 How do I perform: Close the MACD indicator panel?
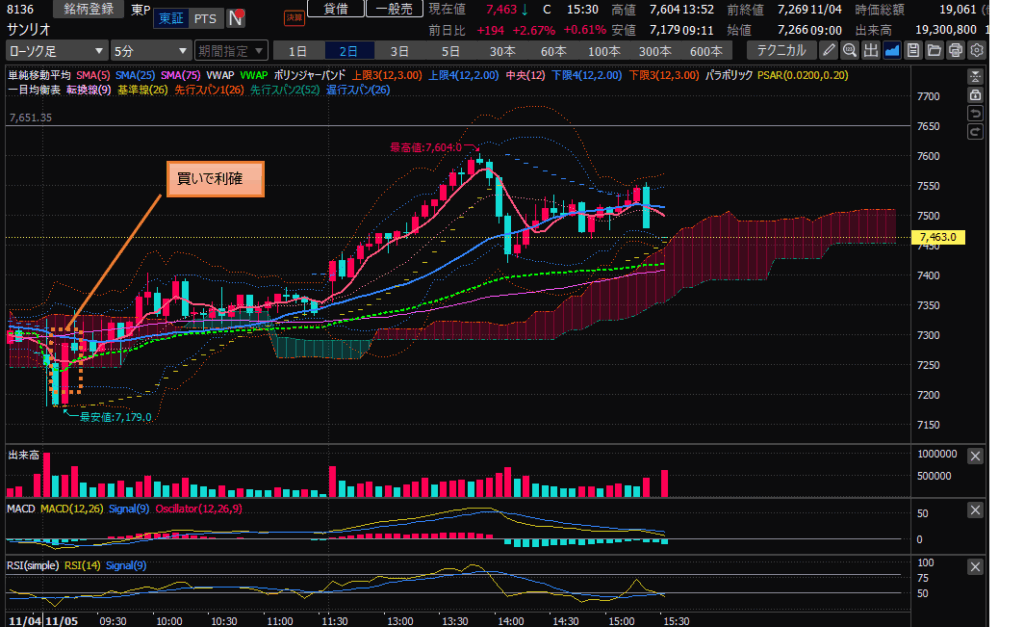pos(975,510)
